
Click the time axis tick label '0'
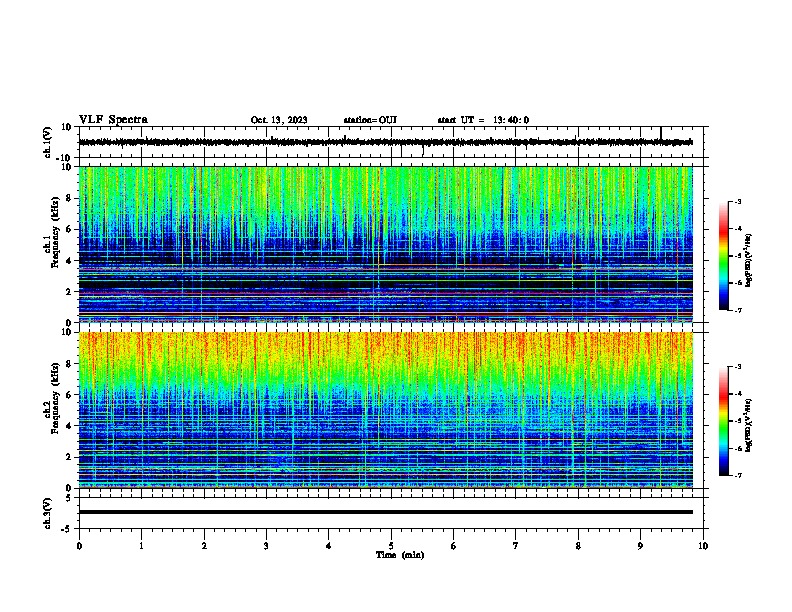pos(79,546)
